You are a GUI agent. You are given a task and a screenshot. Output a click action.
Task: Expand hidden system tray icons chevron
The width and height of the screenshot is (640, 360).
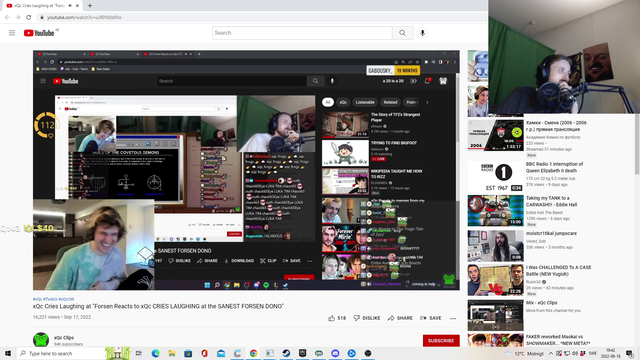point(550,353)
